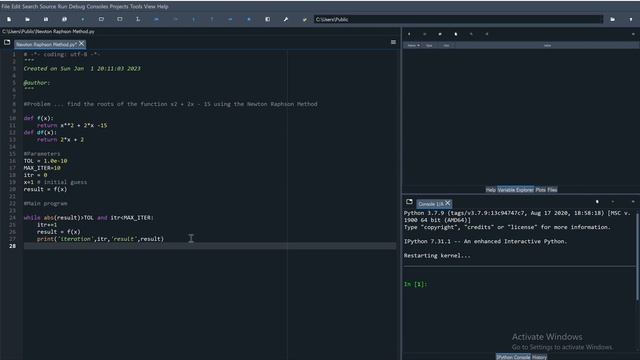
Task: Open the Edit menu
Action: [x=16, y=7]
